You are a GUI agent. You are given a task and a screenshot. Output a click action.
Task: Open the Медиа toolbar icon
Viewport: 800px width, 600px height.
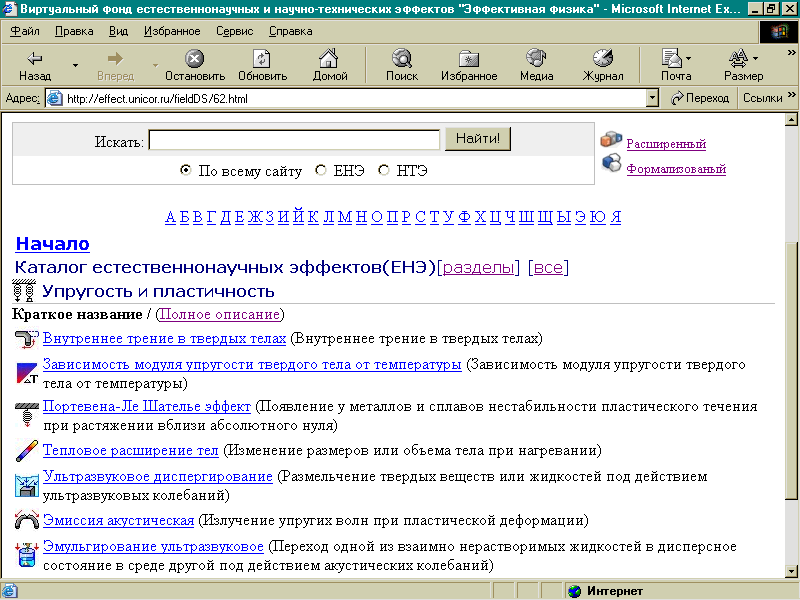[x=536, y=58]
